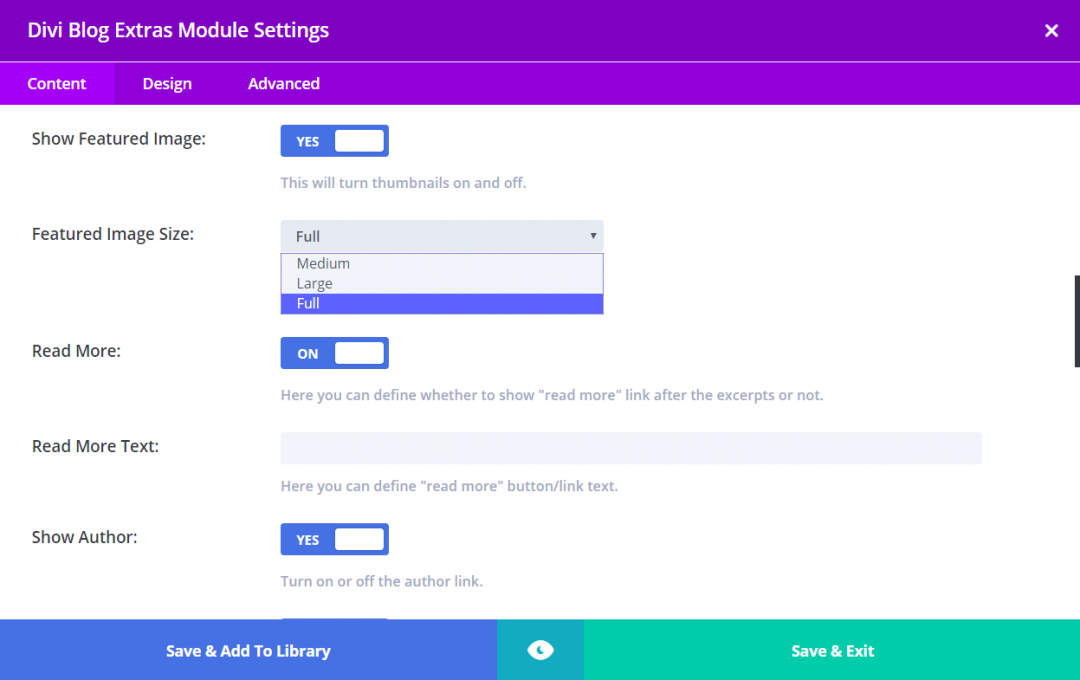1080x680 pixels.
Task: Turn off the Read More switch
Action: [x=335, y=352]
